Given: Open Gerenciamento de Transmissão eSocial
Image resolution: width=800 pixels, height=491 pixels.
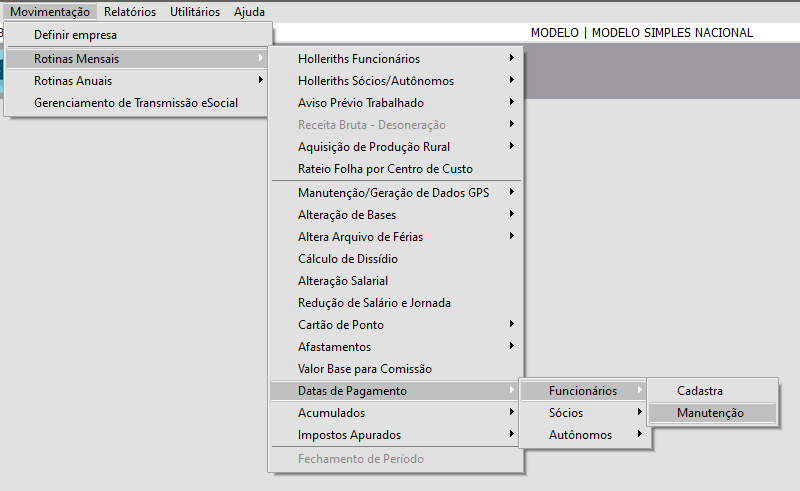Looking at the screenshot, I should tap(135, 102).
